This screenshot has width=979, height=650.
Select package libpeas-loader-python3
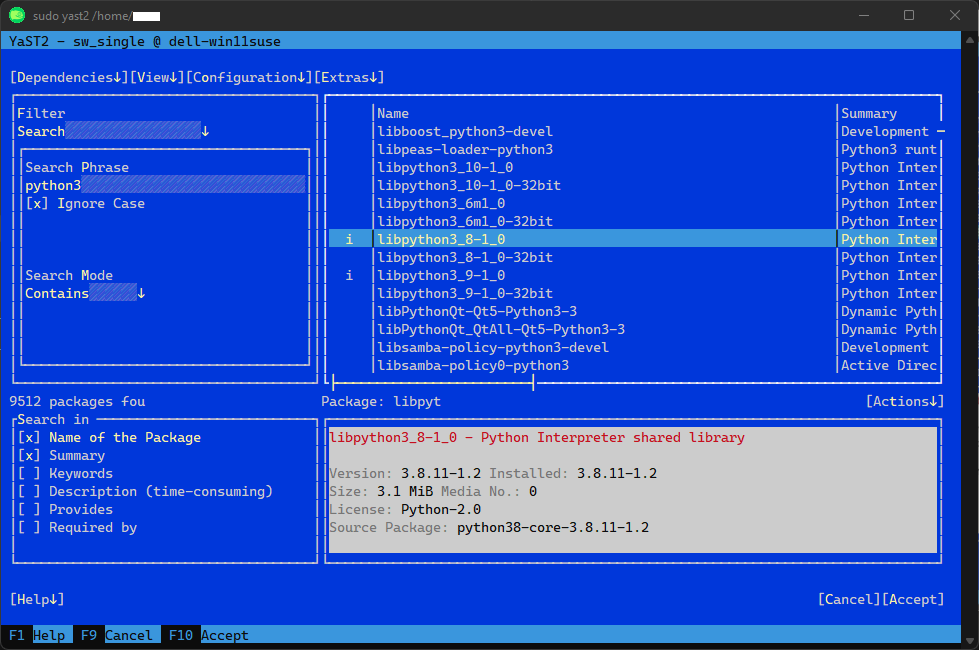point(465,150)
